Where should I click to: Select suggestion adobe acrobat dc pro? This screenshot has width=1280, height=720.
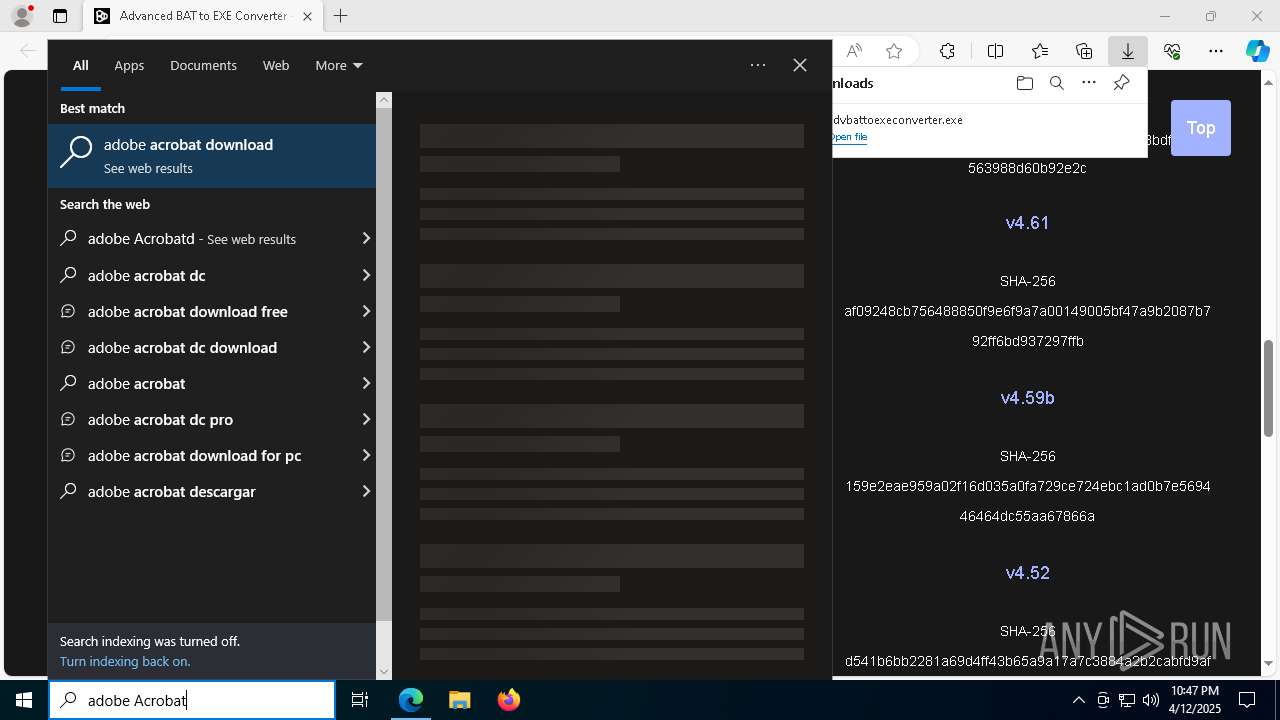202,419
